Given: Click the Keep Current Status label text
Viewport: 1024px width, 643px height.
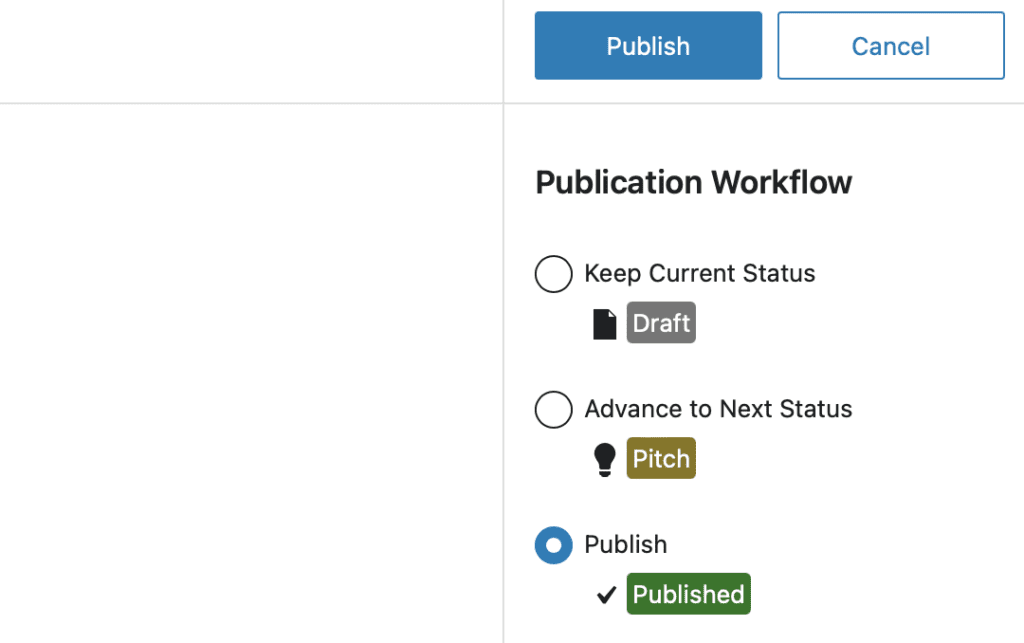Looking at the screenshot, I should point(699,273).
